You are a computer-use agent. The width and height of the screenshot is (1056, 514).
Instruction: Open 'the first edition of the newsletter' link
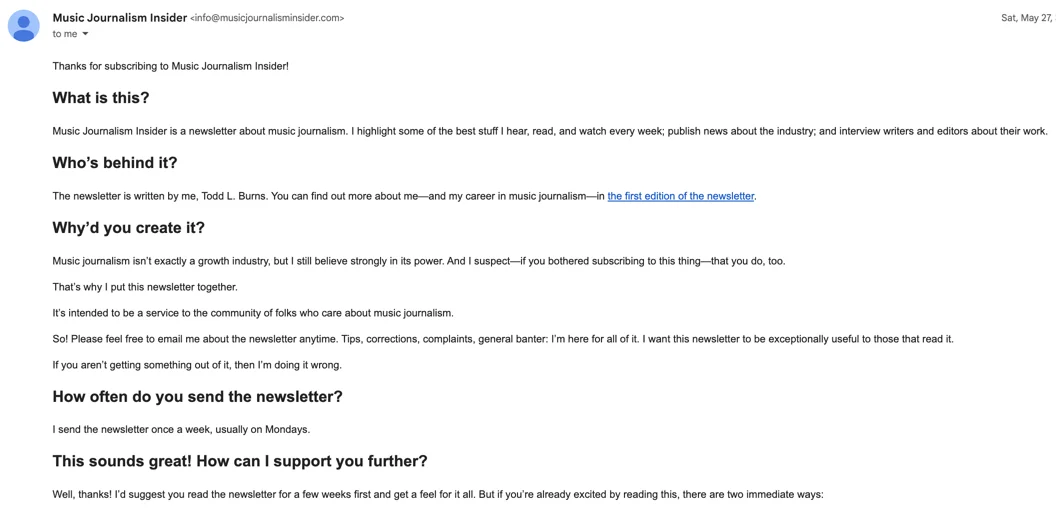point(680,196)
